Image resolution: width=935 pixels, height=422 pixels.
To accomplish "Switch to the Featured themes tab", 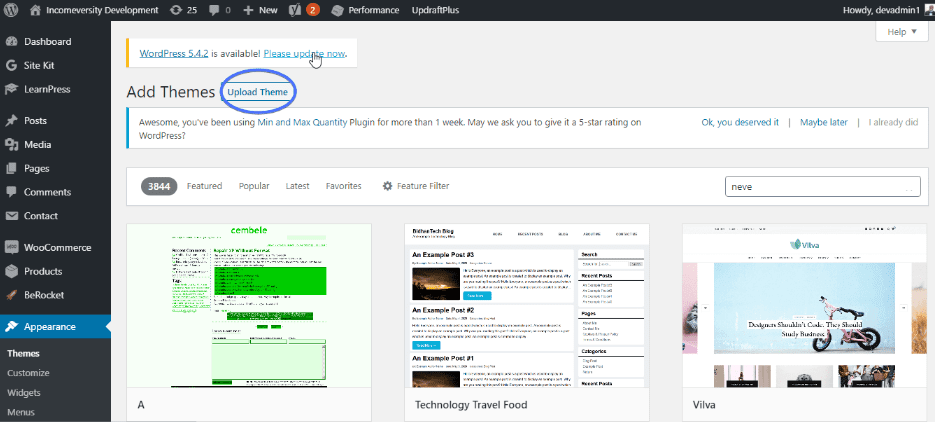I will (x=205, y=186).
